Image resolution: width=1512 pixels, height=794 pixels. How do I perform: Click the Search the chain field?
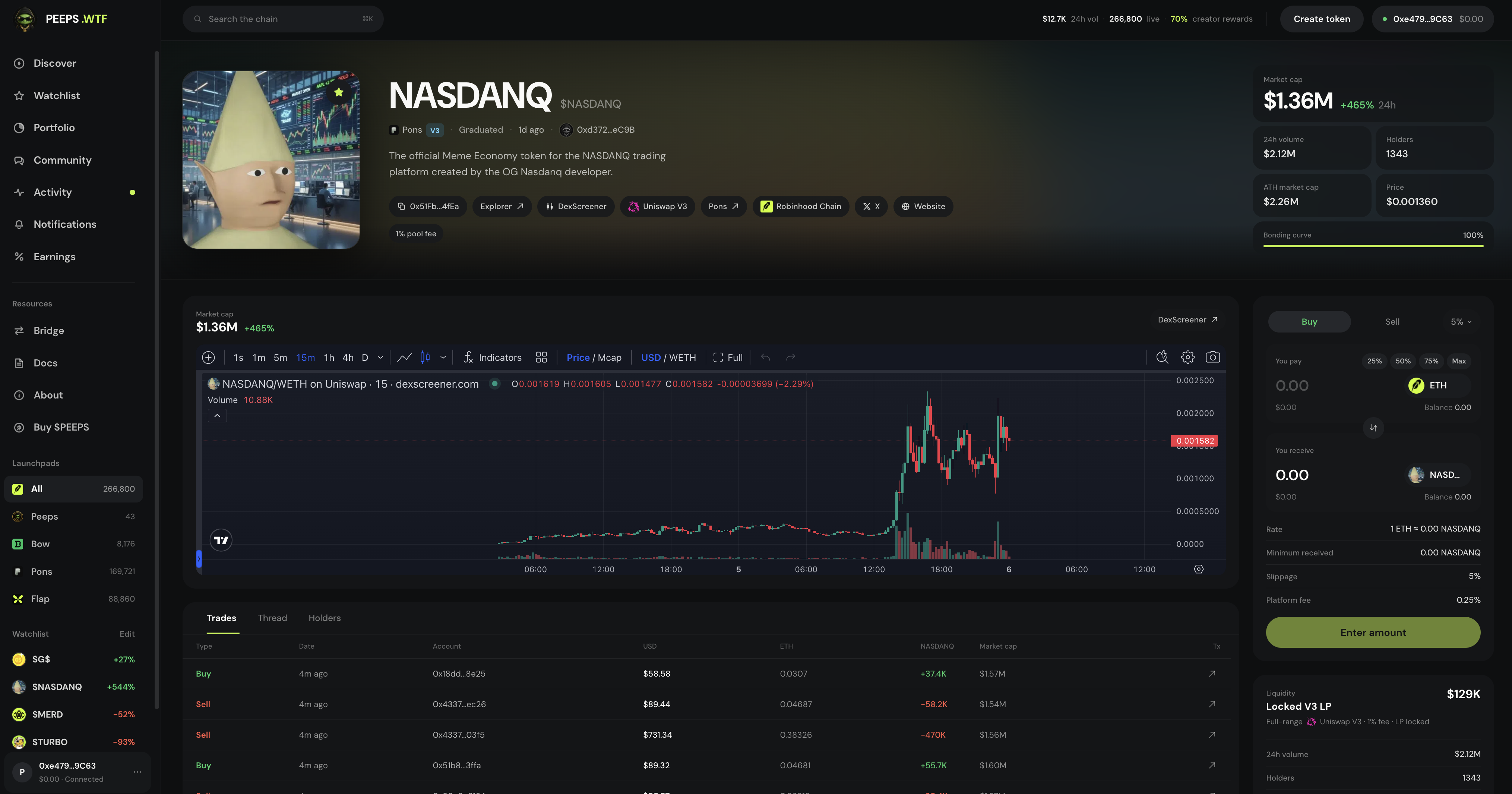coord(283,19)
